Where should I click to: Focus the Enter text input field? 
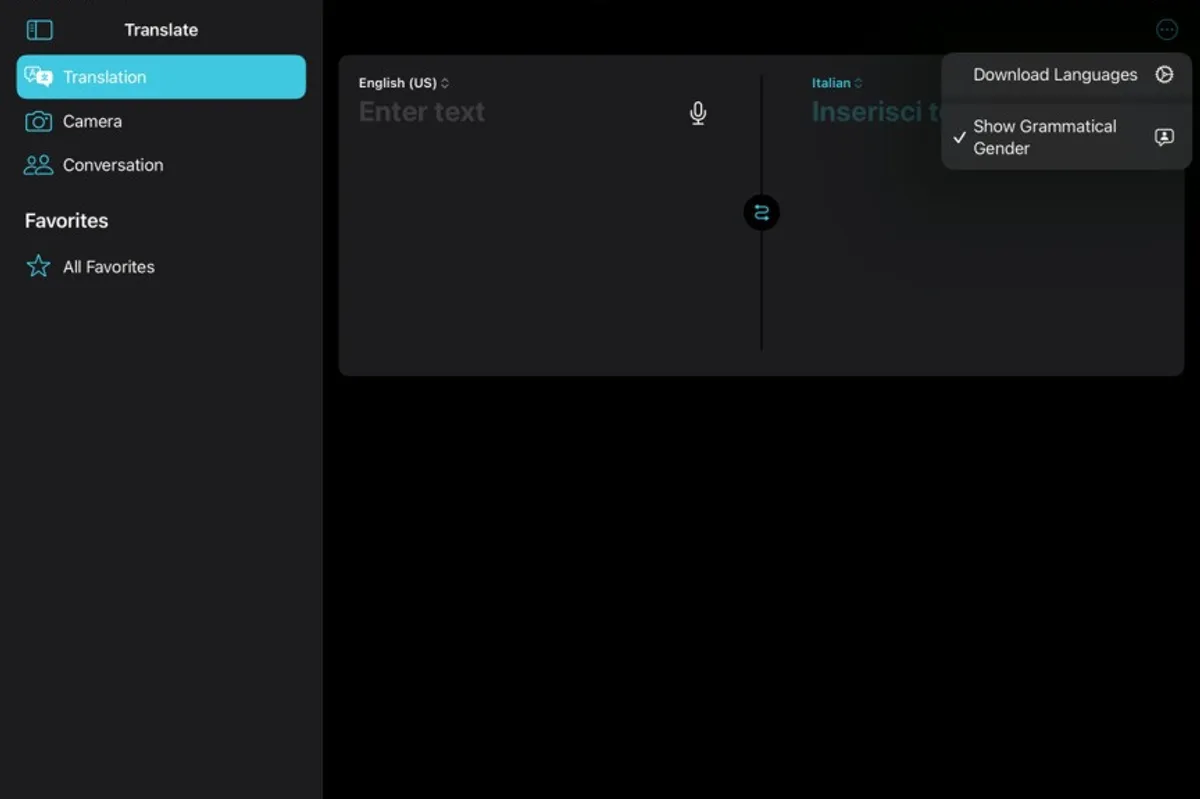tap(421, 112)
